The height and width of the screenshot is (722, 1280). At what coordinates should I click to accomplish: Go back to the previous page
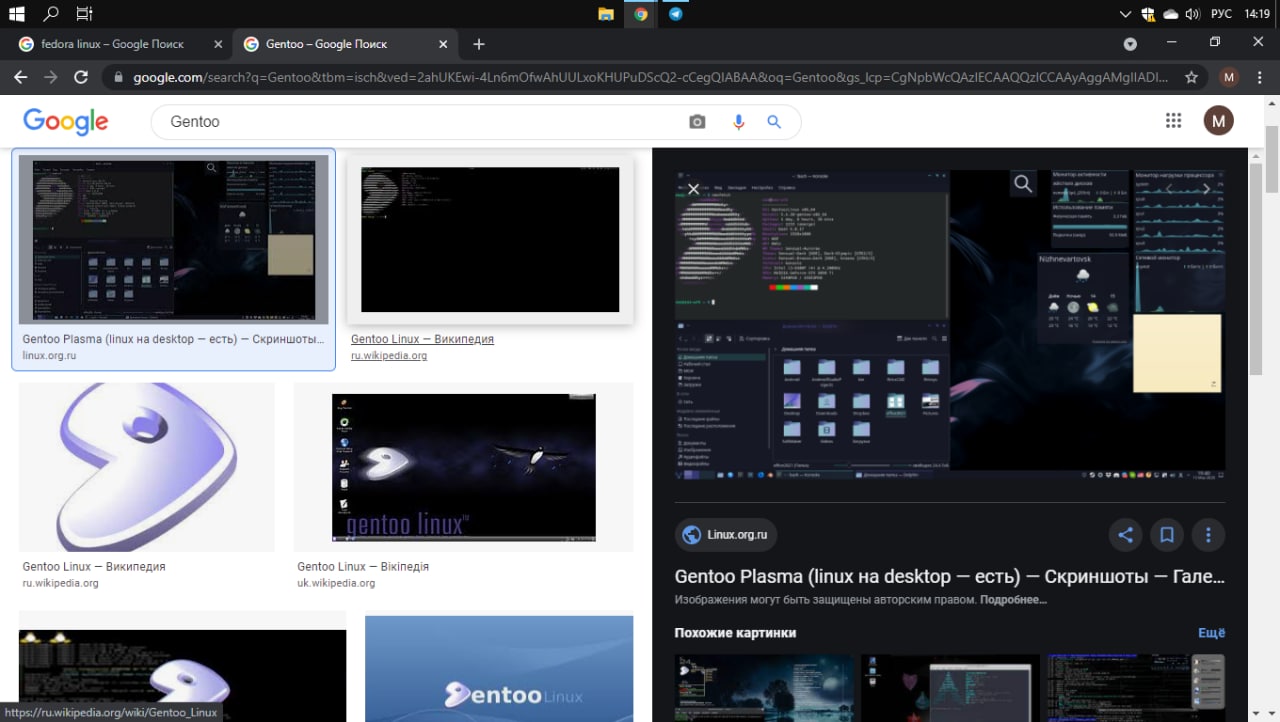(20, 77)
